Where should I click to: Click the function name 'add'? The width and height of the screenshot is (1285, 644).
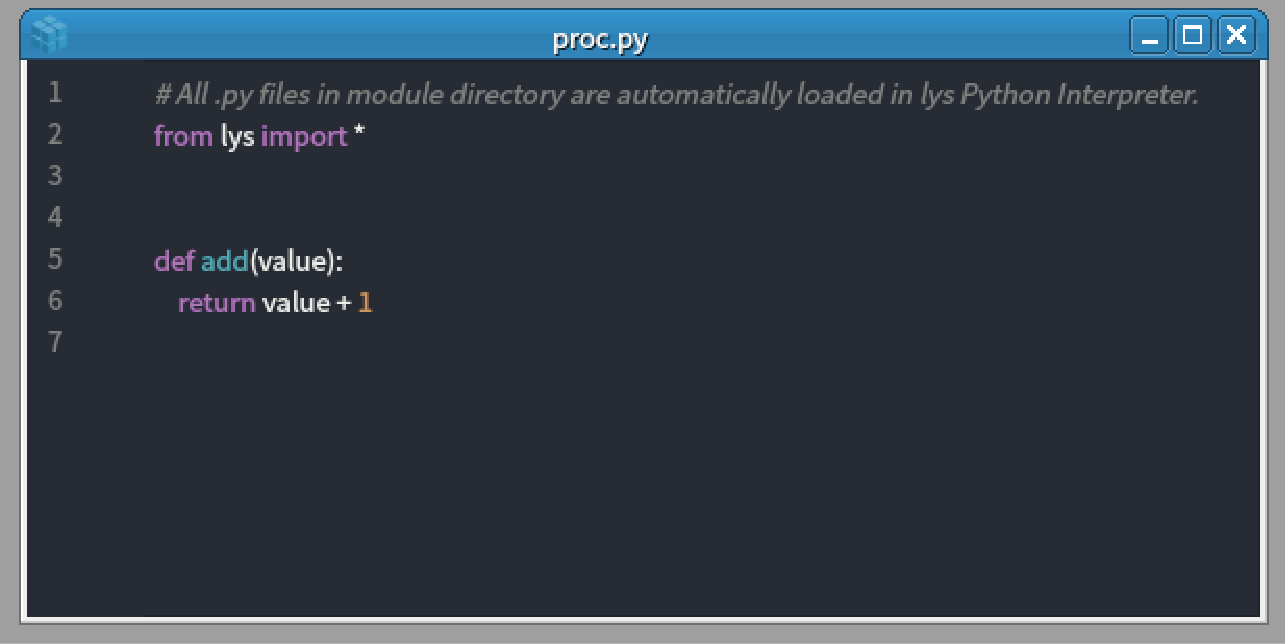pos(225,262)
